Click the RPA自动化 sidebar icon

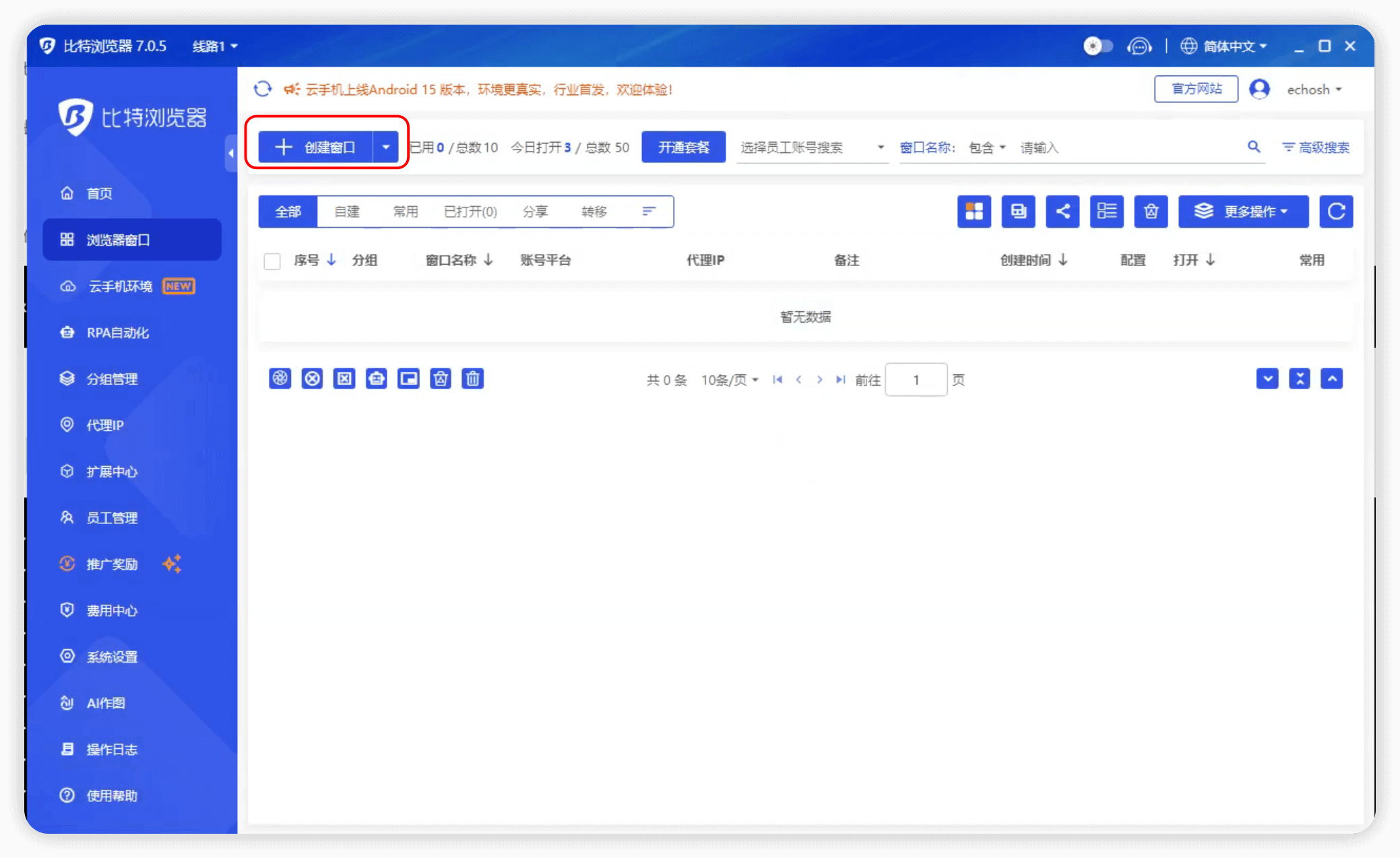(67, 333)
